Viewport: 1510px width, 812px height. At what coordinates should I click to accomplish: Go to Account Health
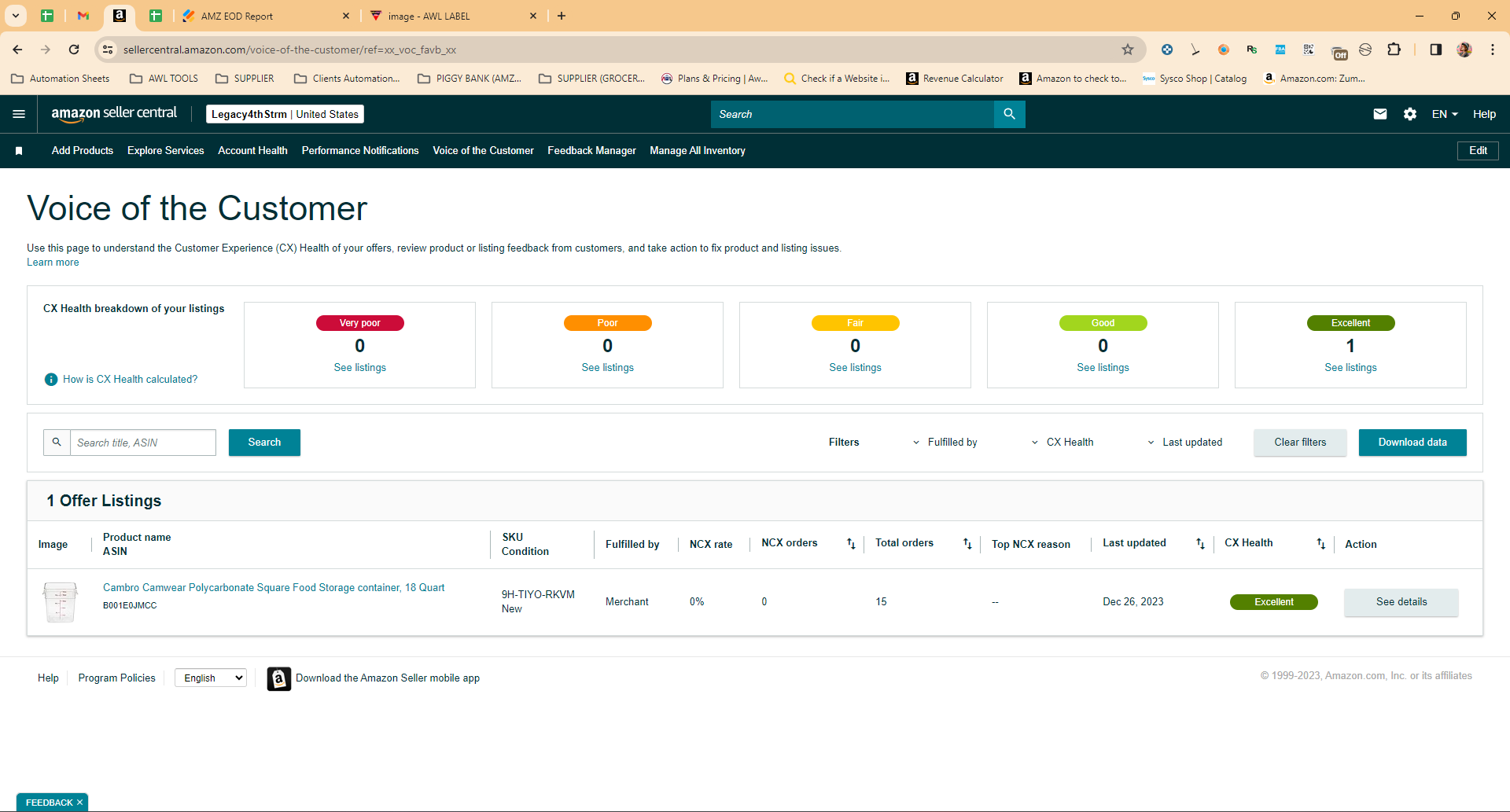252,151
